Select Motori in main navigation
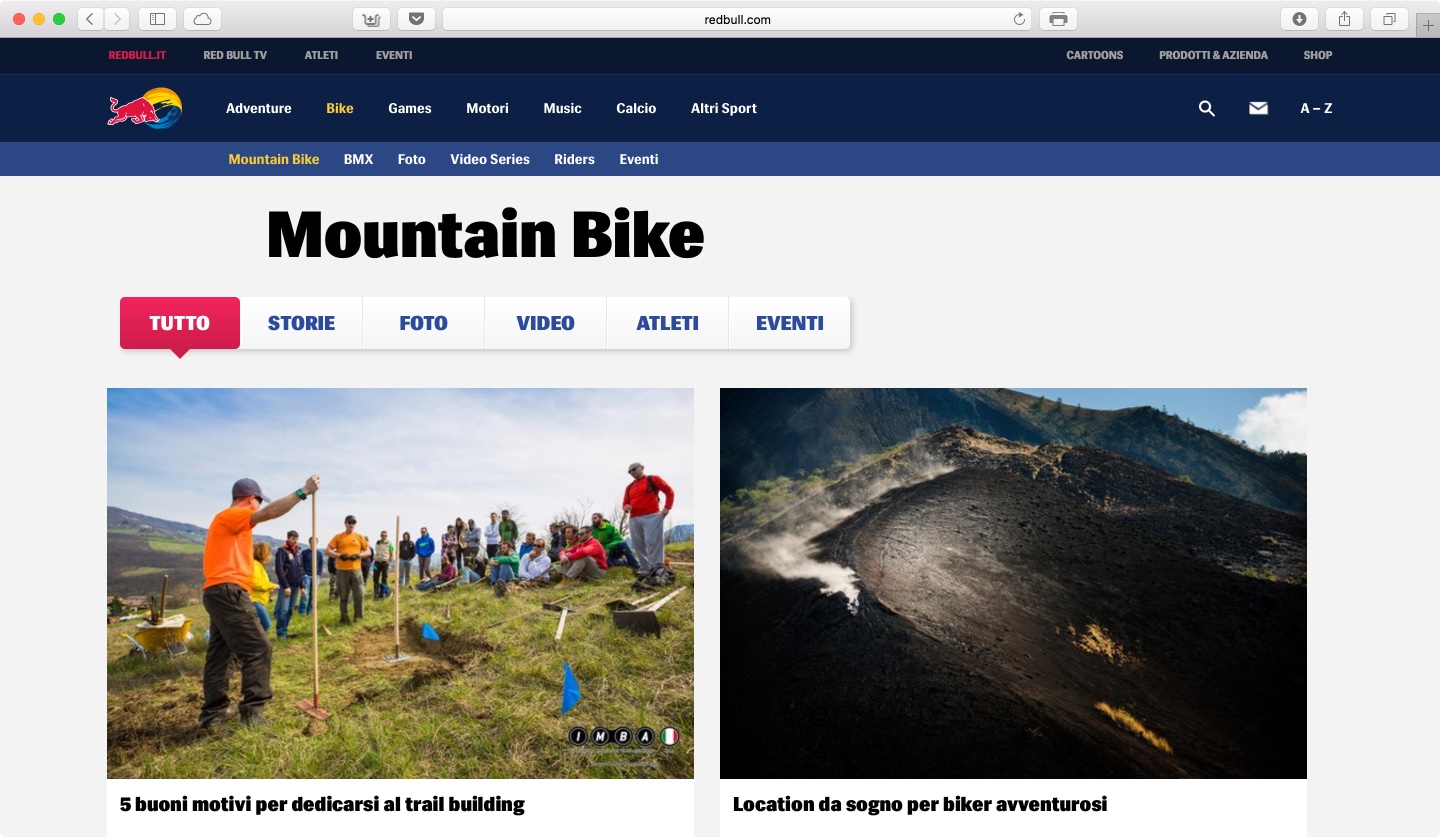Viewport: 1440px width, 837px height. pyautogui.click(x=487, y=108)
